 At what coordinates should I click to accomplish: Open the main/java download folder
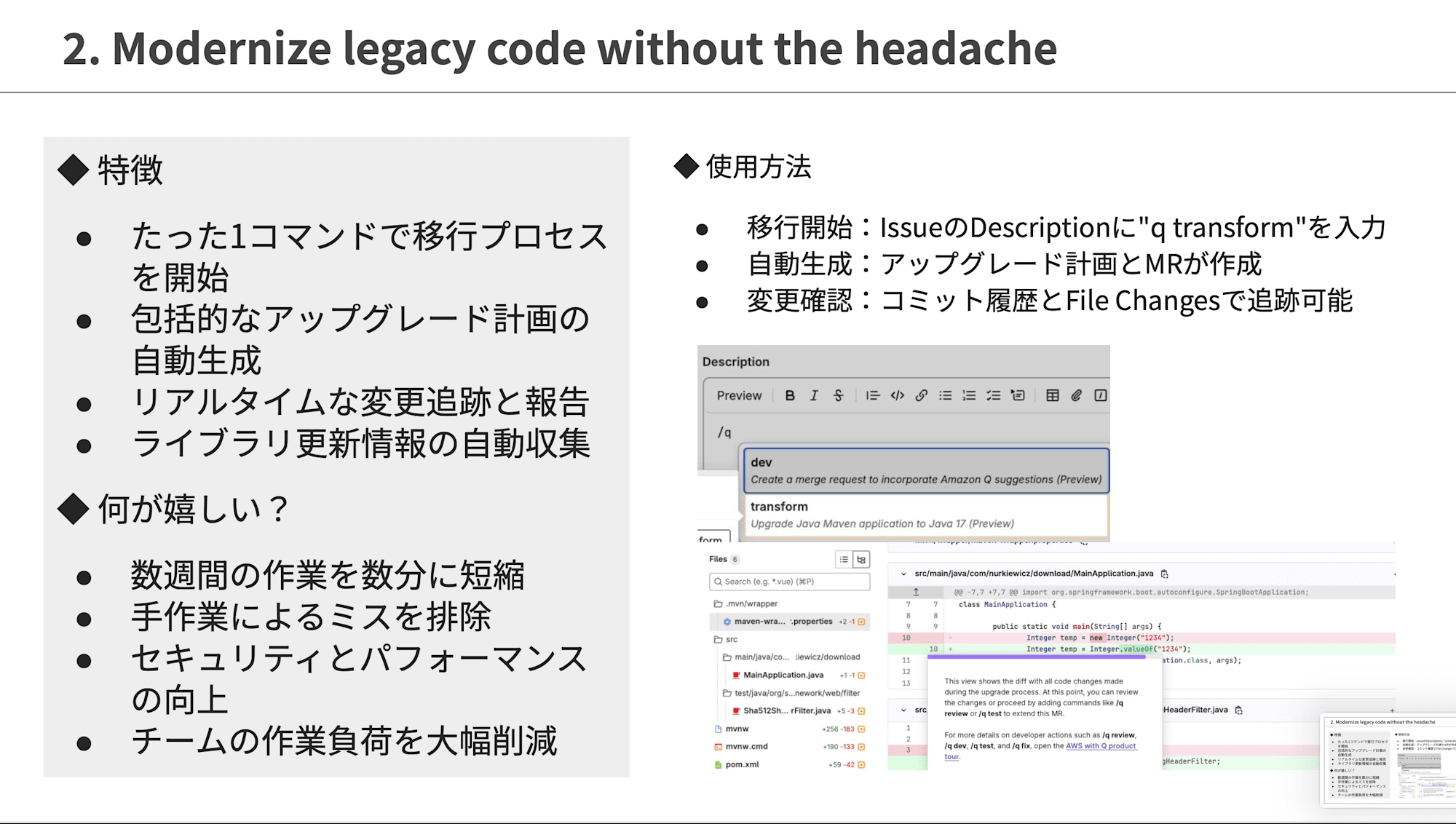pyautogui.click(x=792, y=657)
